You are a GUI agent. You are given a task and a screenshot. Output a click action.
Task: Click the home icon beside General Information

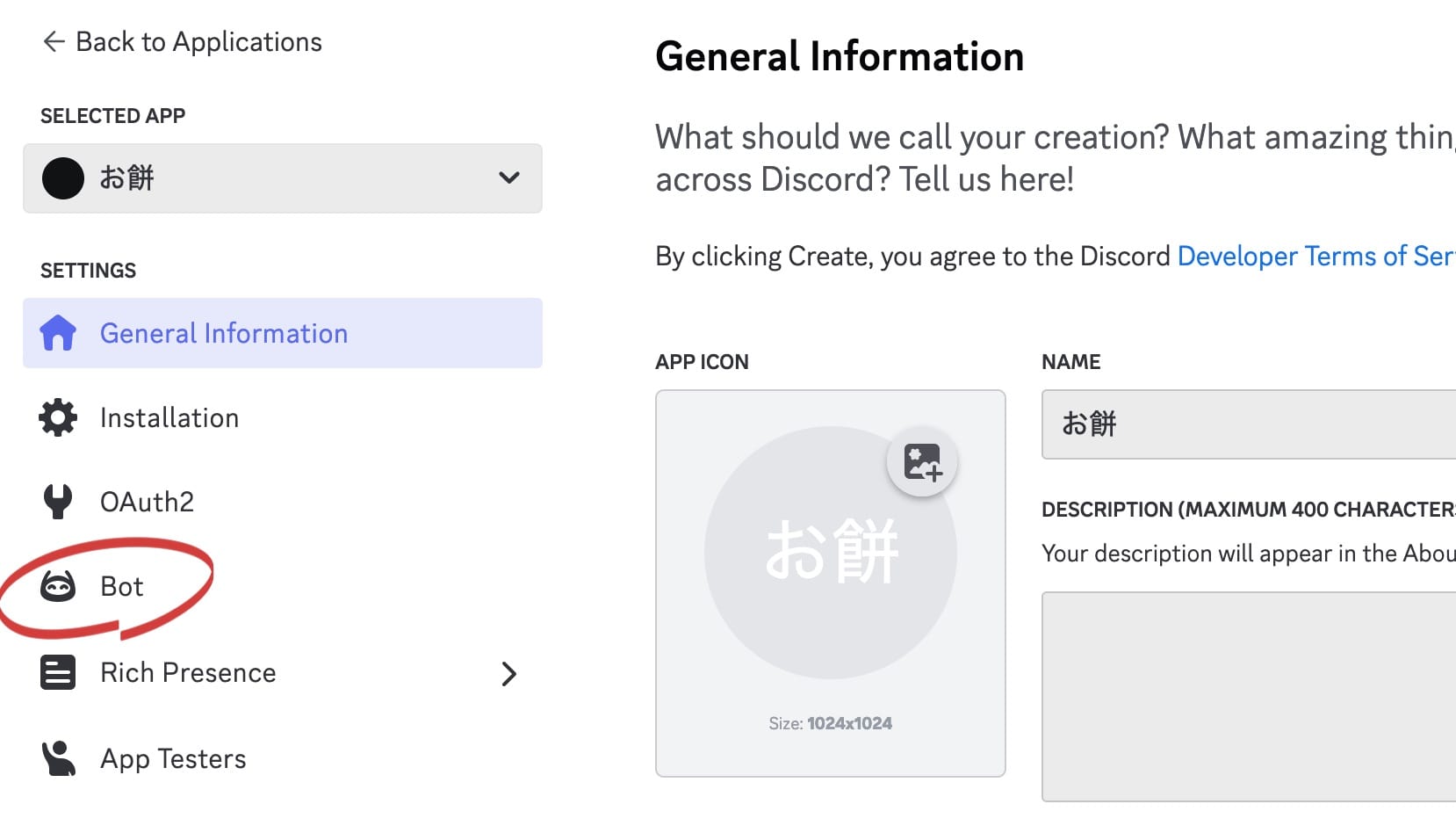click(58, 333)
